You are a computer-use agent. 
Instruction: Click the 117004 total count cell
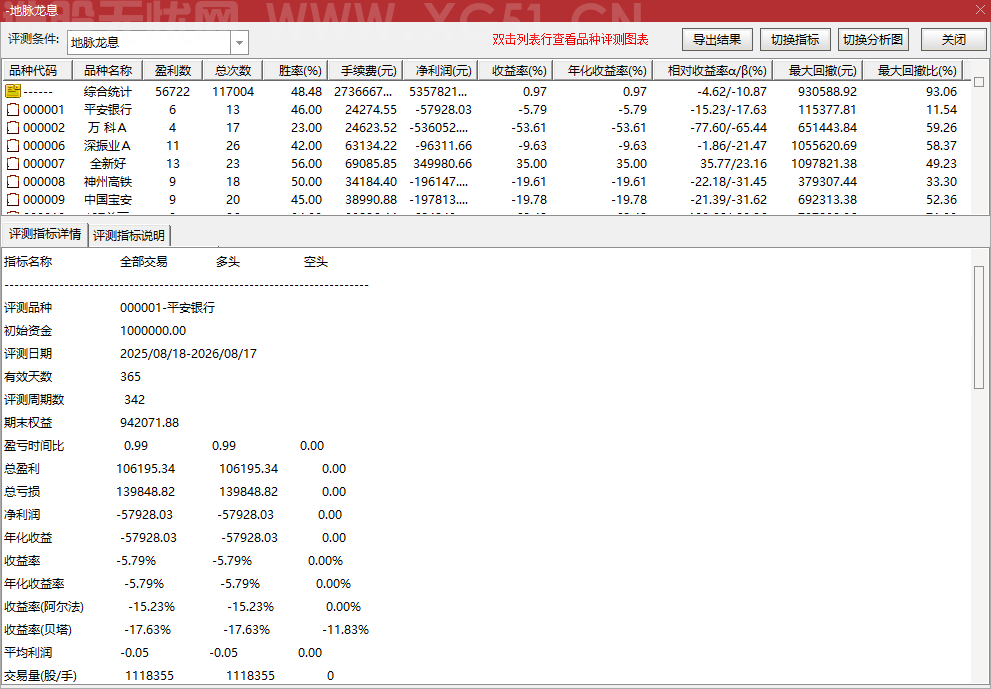point(233,91)
